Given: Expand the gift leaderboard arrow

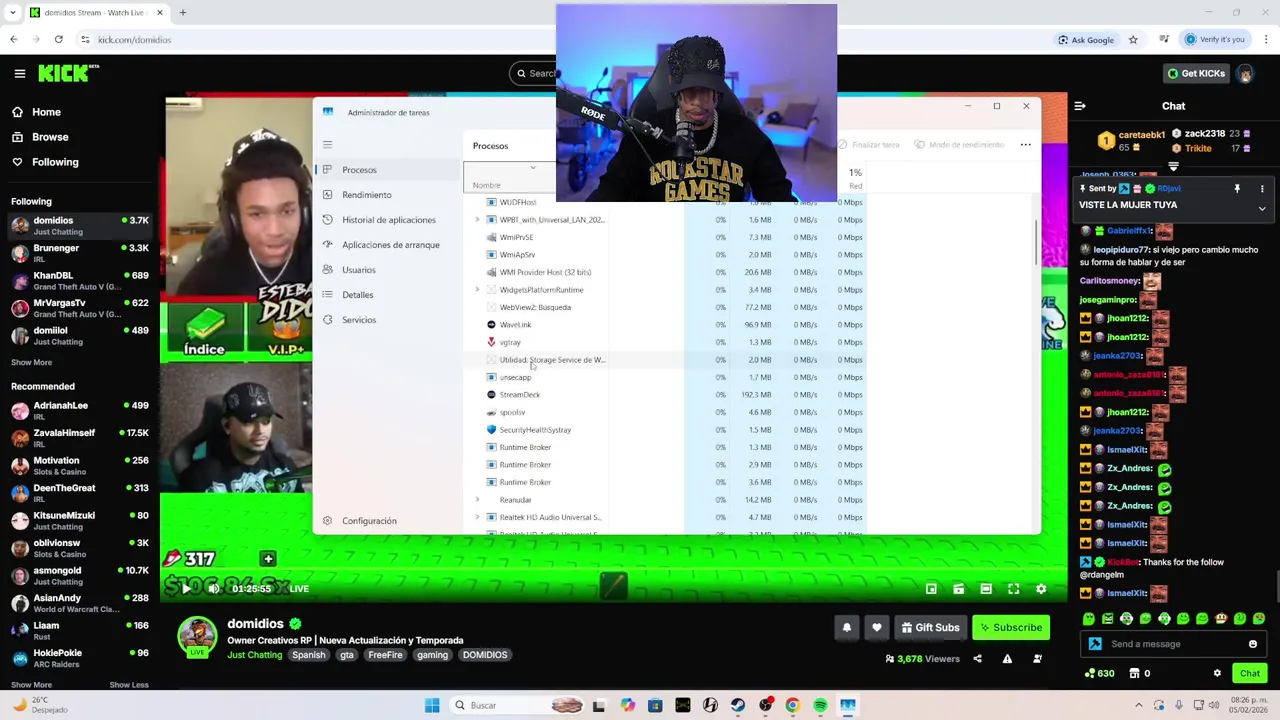Looking at the screenshot, I should 1174,167.
